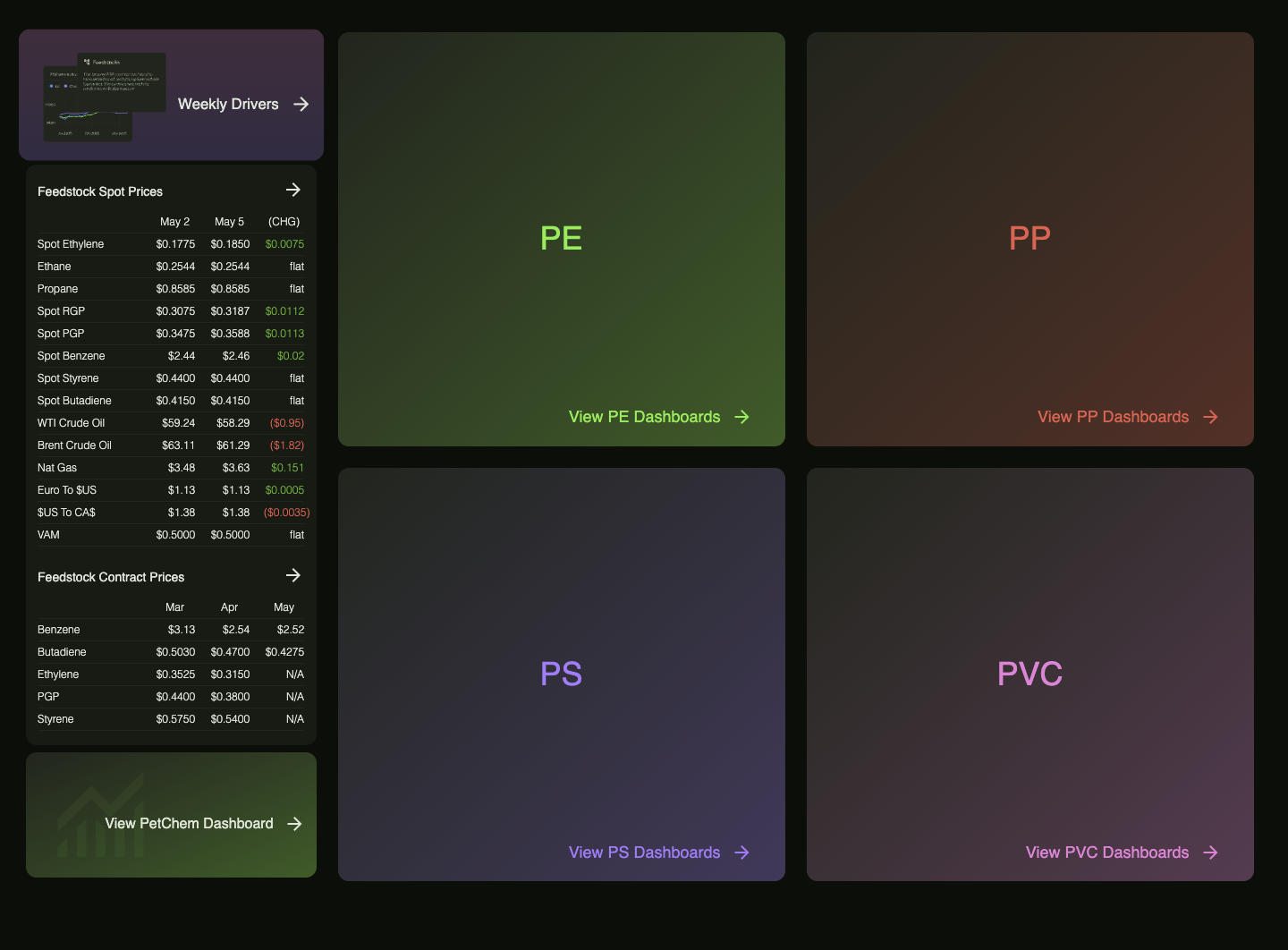The image size is (1288, 950).
Task: Select the Brent Crude Oil row label
Action: (74, 445)
